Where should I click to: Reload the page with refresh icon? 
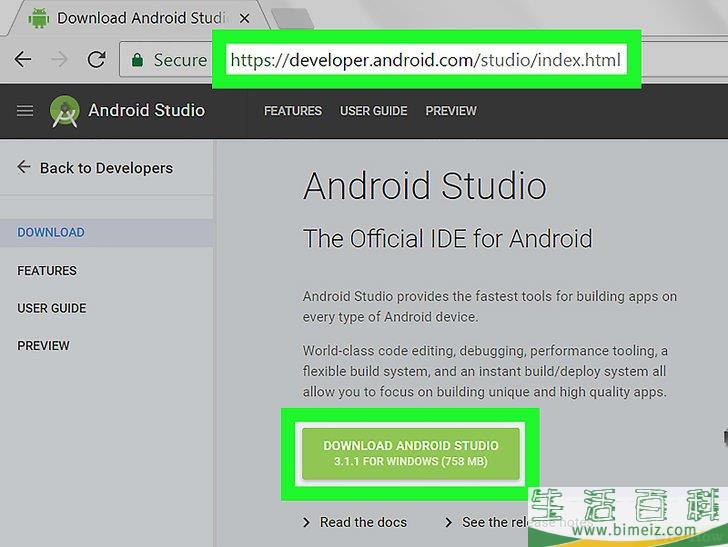pos(96,59)
